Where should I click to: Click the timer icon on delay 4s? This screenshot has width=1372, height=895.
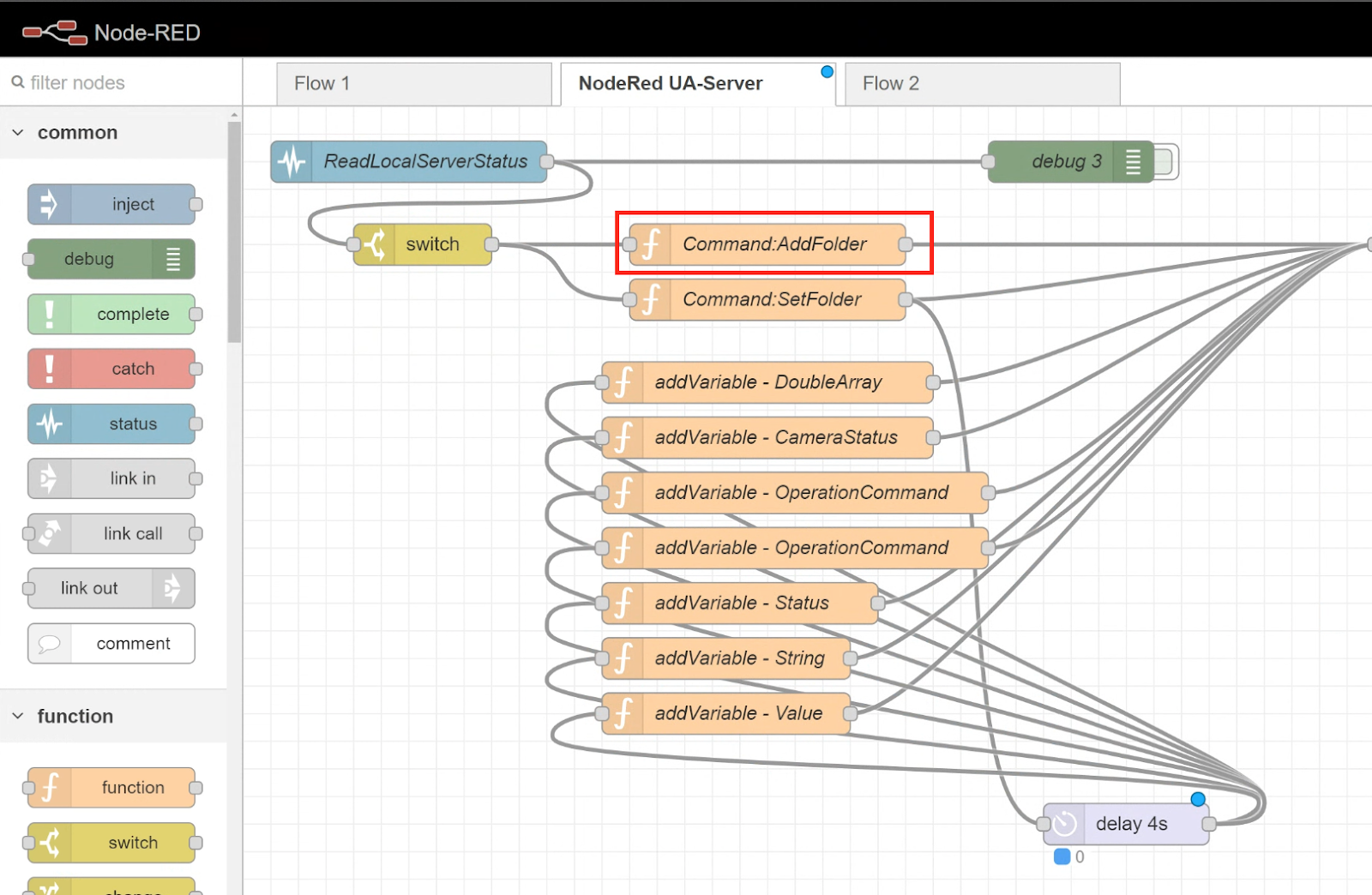[1064, 824]
